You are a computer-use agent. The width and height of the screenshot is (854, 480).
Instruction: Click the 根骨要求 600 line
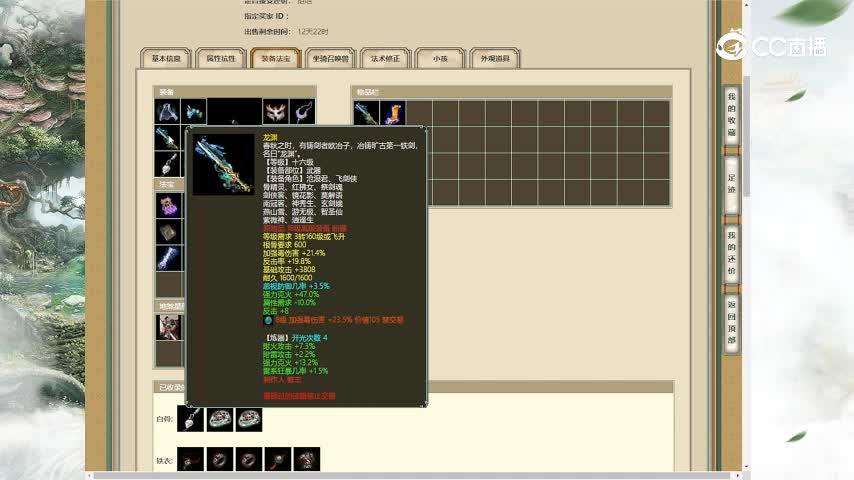click(x=284, y=245)
